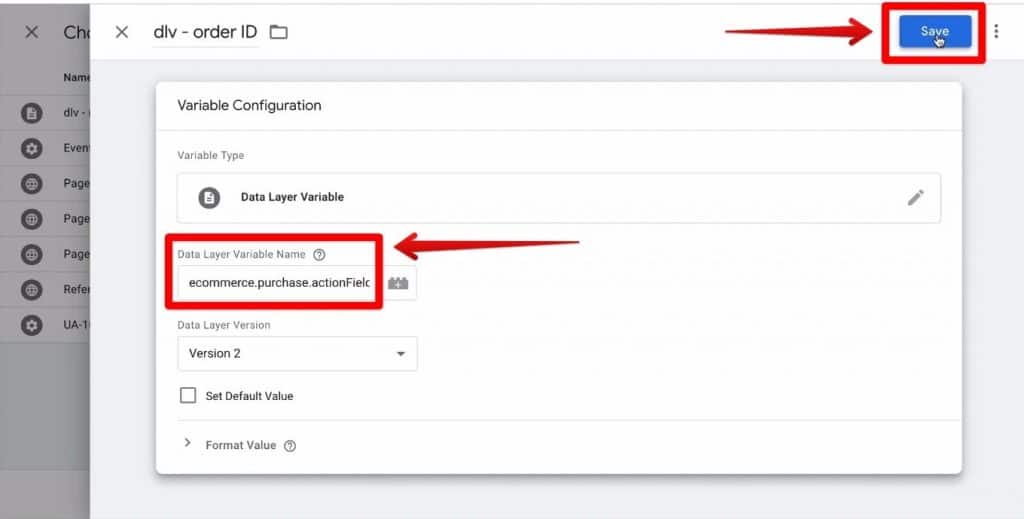This screenshot has width=1024, height=519.
Task: Enable the Set Default Value checkbox
Action: (188, 396)
